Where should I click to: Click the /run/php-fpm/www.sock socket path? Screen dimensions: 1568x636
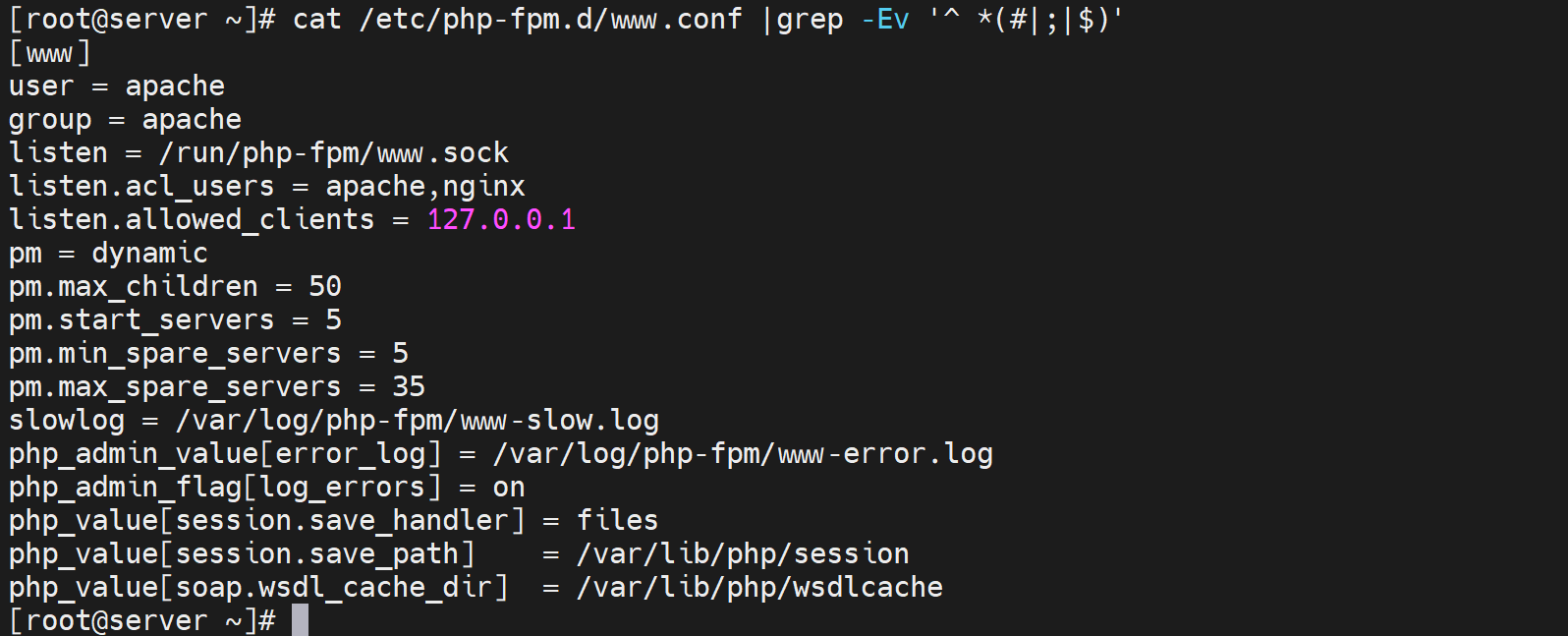click(x=334, y=153)
